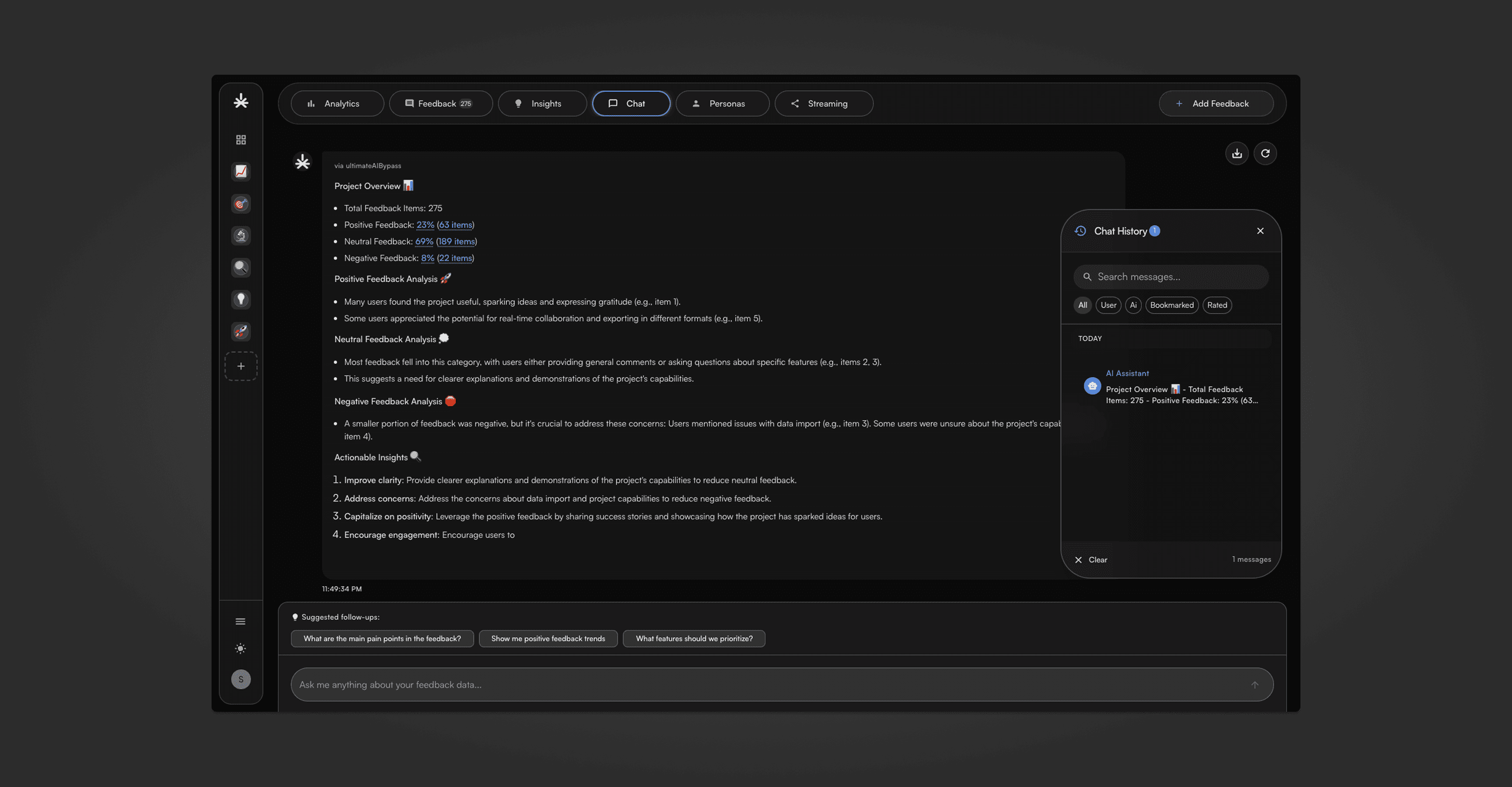This screenshot has width=1512, height=787.
Task: Switch to the Personas tab
Action: click(722, 103)
